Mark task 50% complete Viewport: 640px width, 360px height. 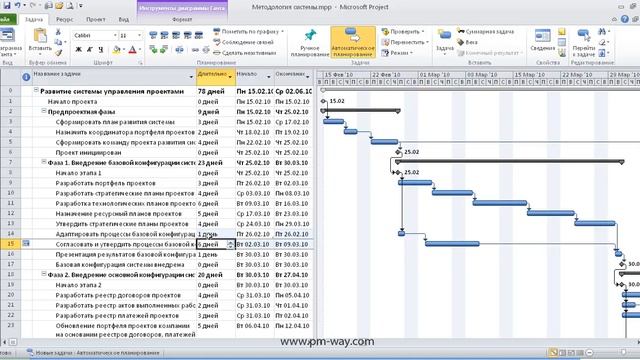pos(176,36)
